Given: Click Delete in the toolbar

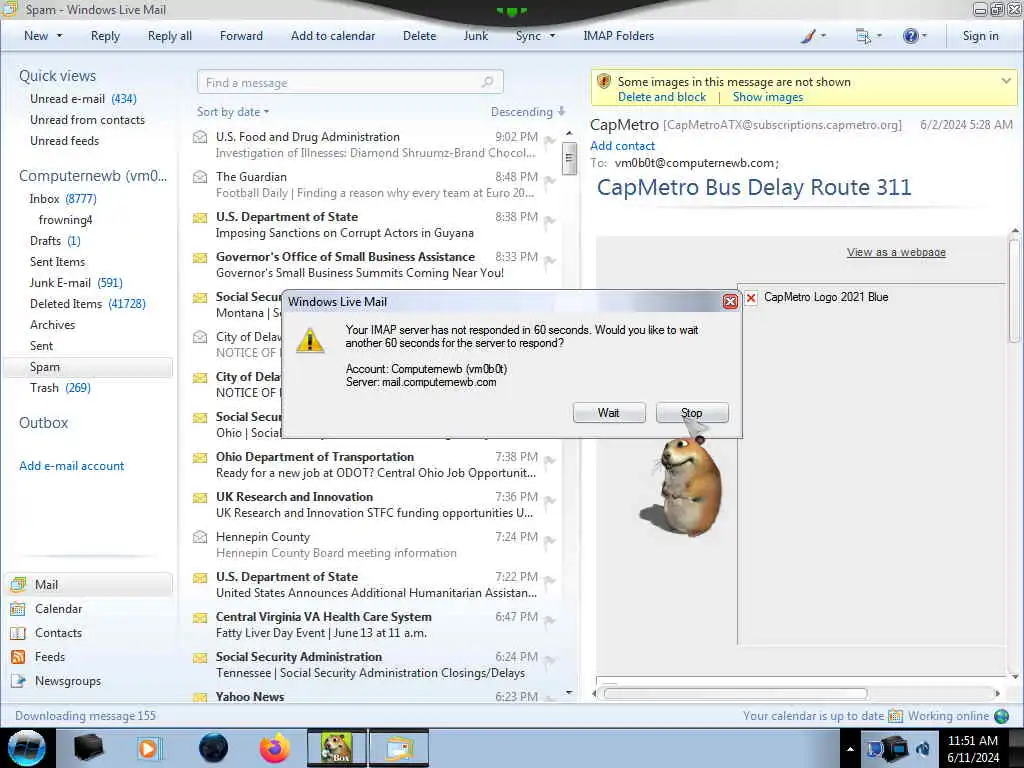Looking at the screenshot, I should pos(419,36).
